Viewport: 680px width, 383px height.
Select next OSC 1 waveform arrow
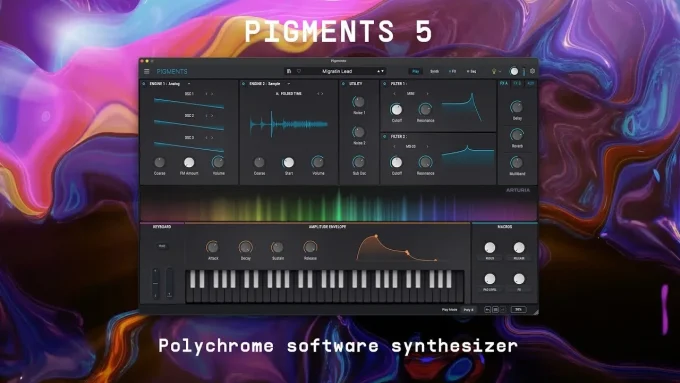tap(212, 94)
